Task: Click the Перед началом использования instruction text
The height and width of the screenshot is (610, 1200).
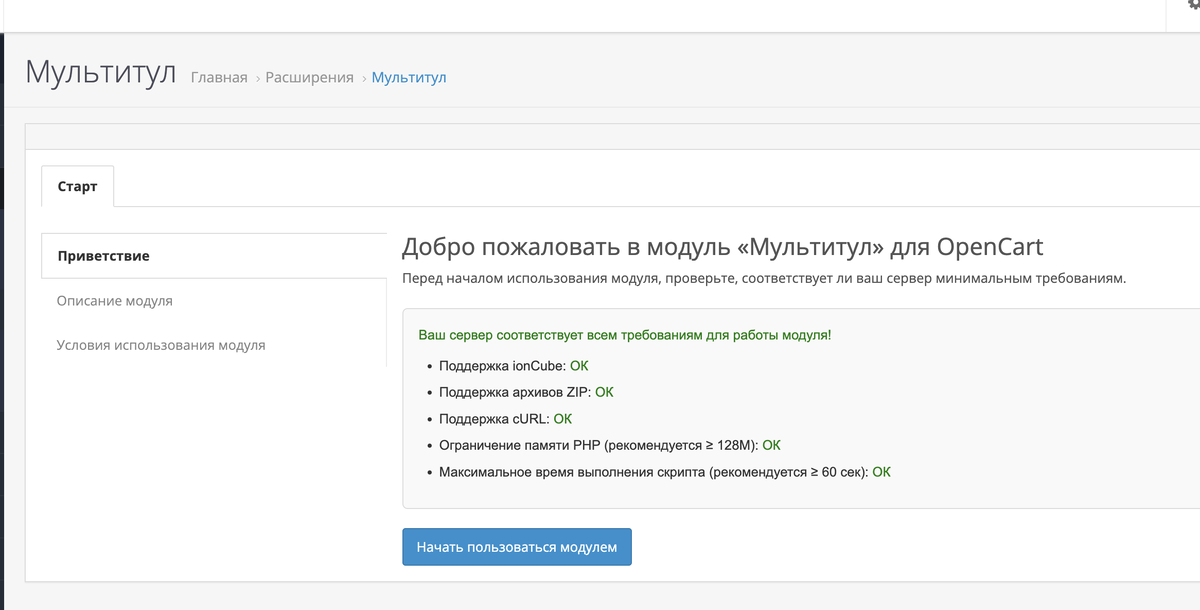Action: tap(764, 278)
